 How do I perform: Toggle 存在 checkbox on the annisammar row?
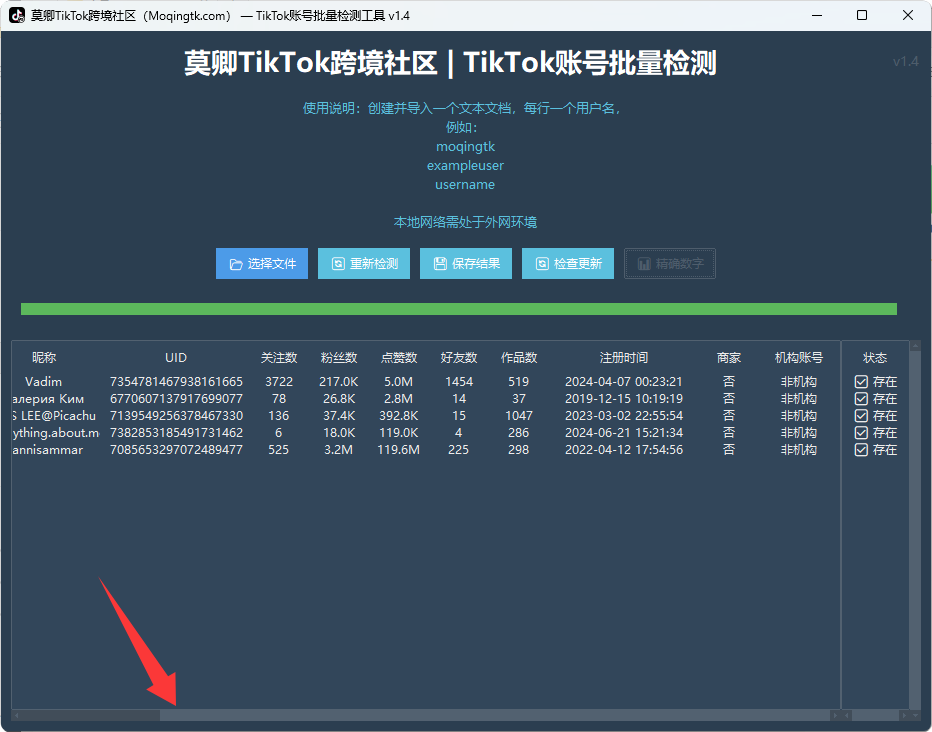point(859,449)
